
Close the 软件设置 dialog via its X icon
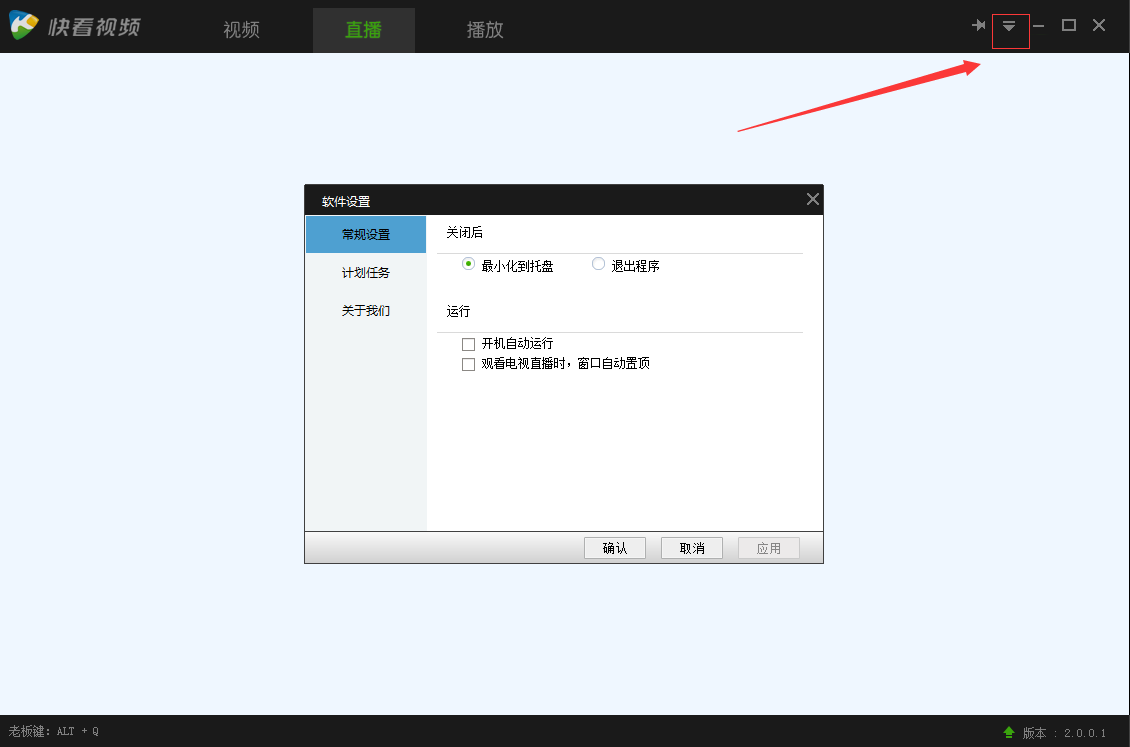click(x=812, y=199)
